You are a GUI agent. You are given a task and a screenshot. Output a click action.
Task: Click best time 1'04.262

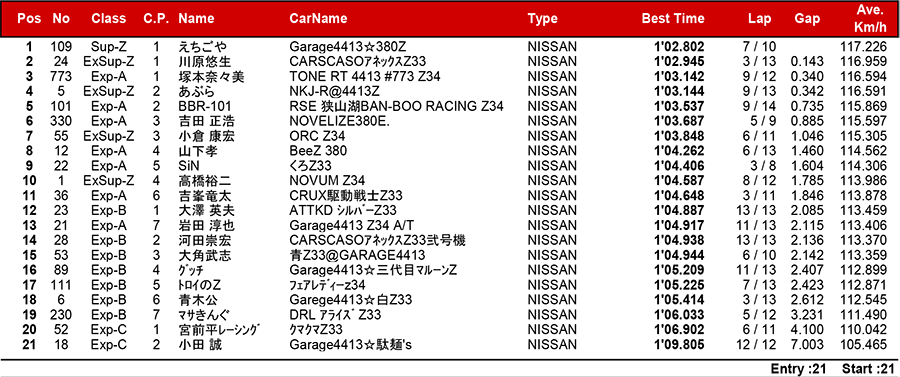point(679,151)
